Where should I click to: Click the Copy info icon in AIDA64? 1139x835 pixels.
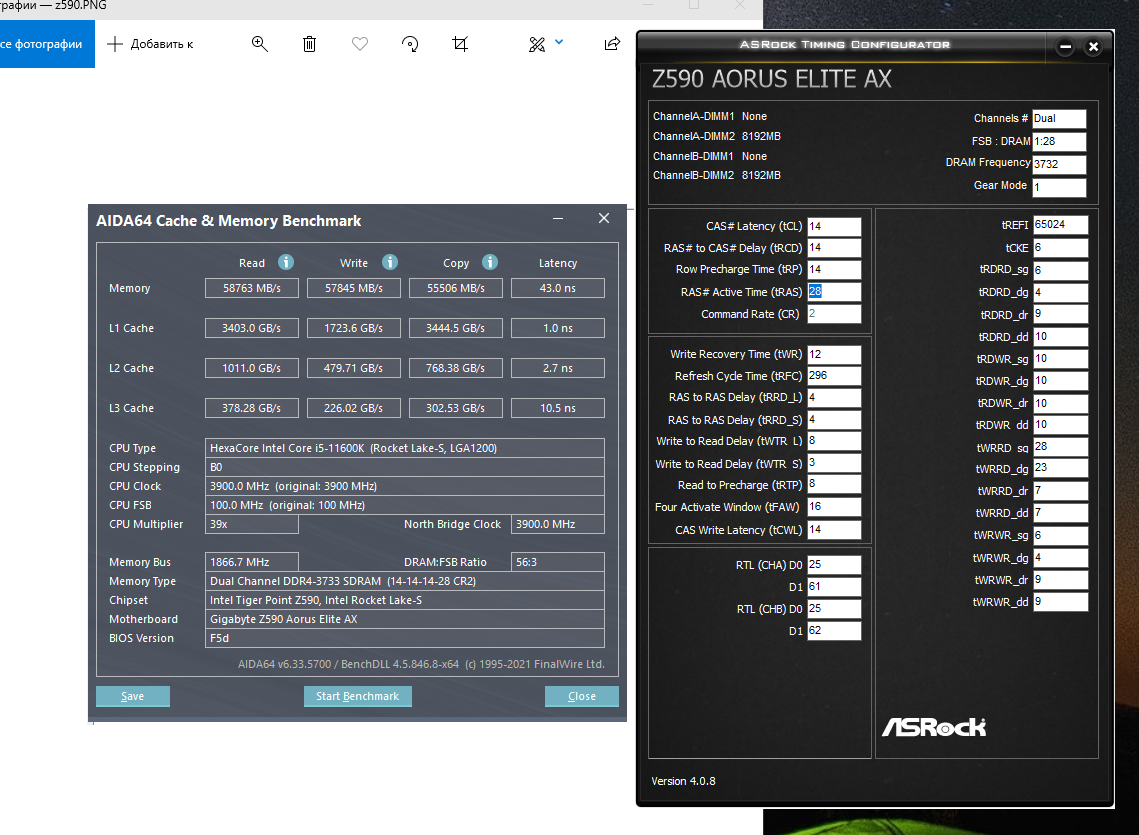(x=490, y=262)
